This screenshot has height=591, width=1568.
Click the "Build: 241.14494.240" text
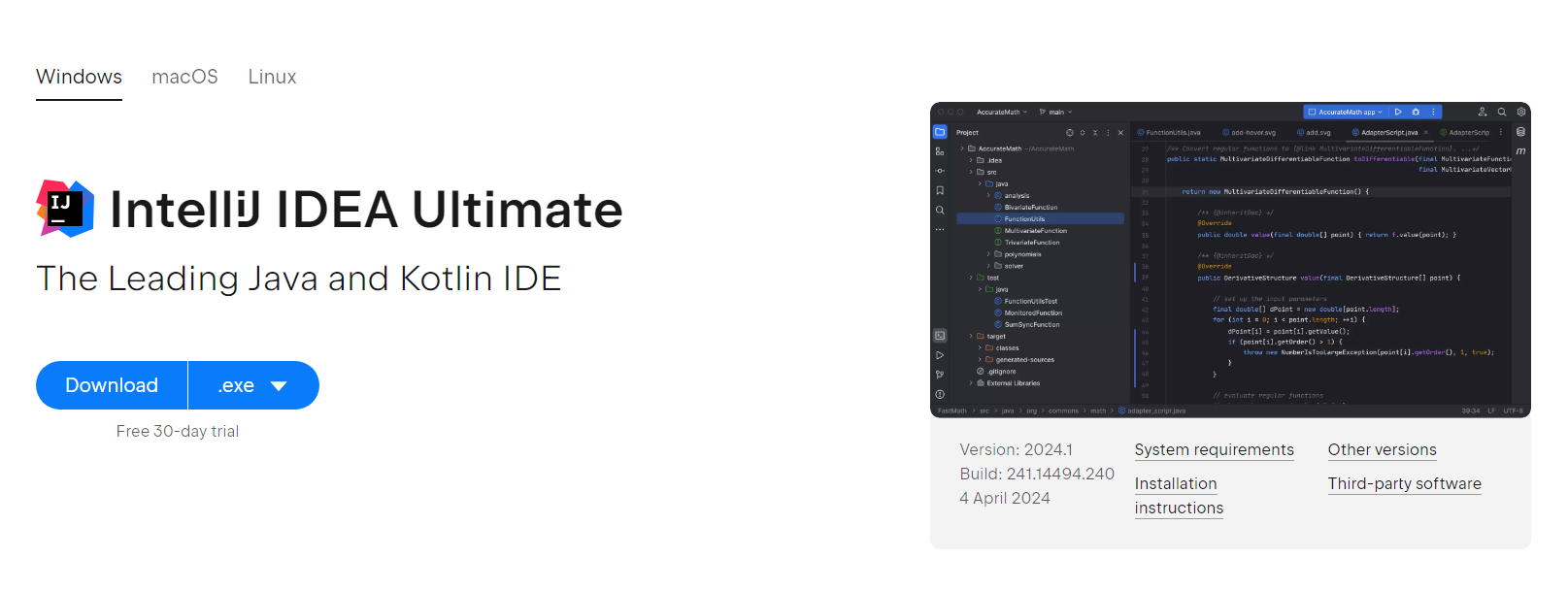coord(1037,475)
